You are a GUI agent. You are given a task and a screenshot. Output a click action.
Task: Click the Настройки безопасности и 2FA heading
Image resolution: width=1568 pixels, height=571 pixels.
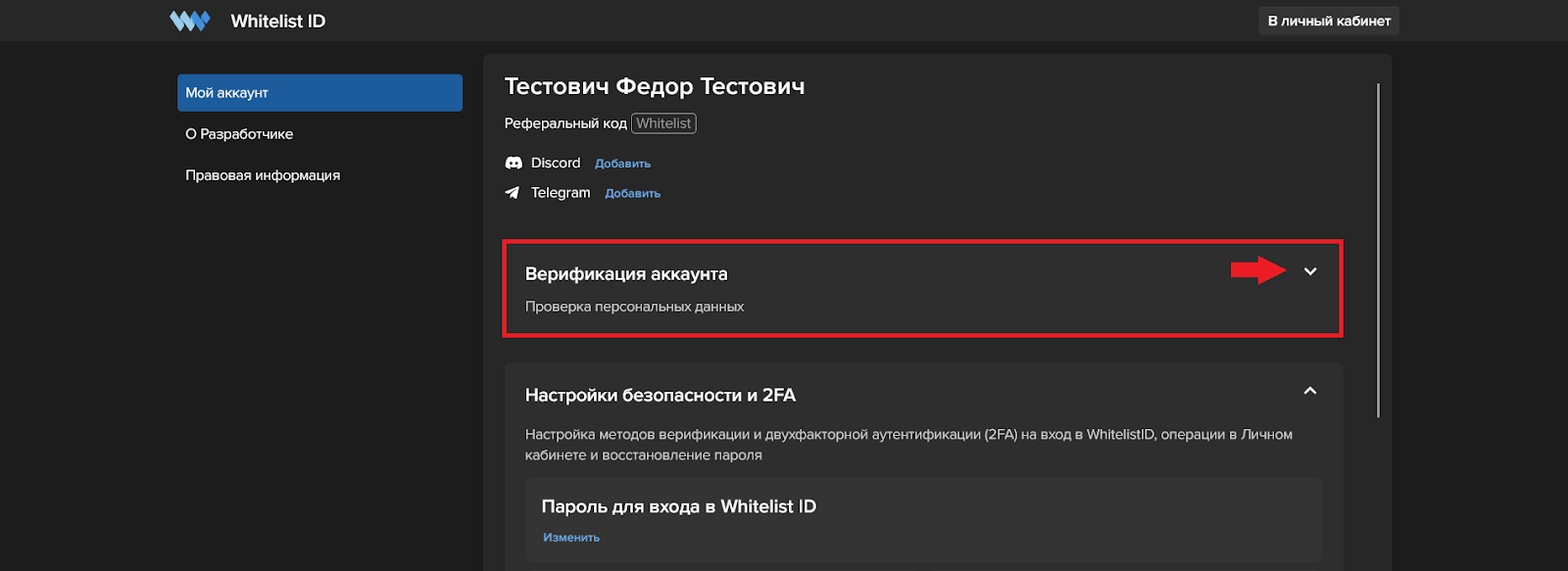pos(660,396)
